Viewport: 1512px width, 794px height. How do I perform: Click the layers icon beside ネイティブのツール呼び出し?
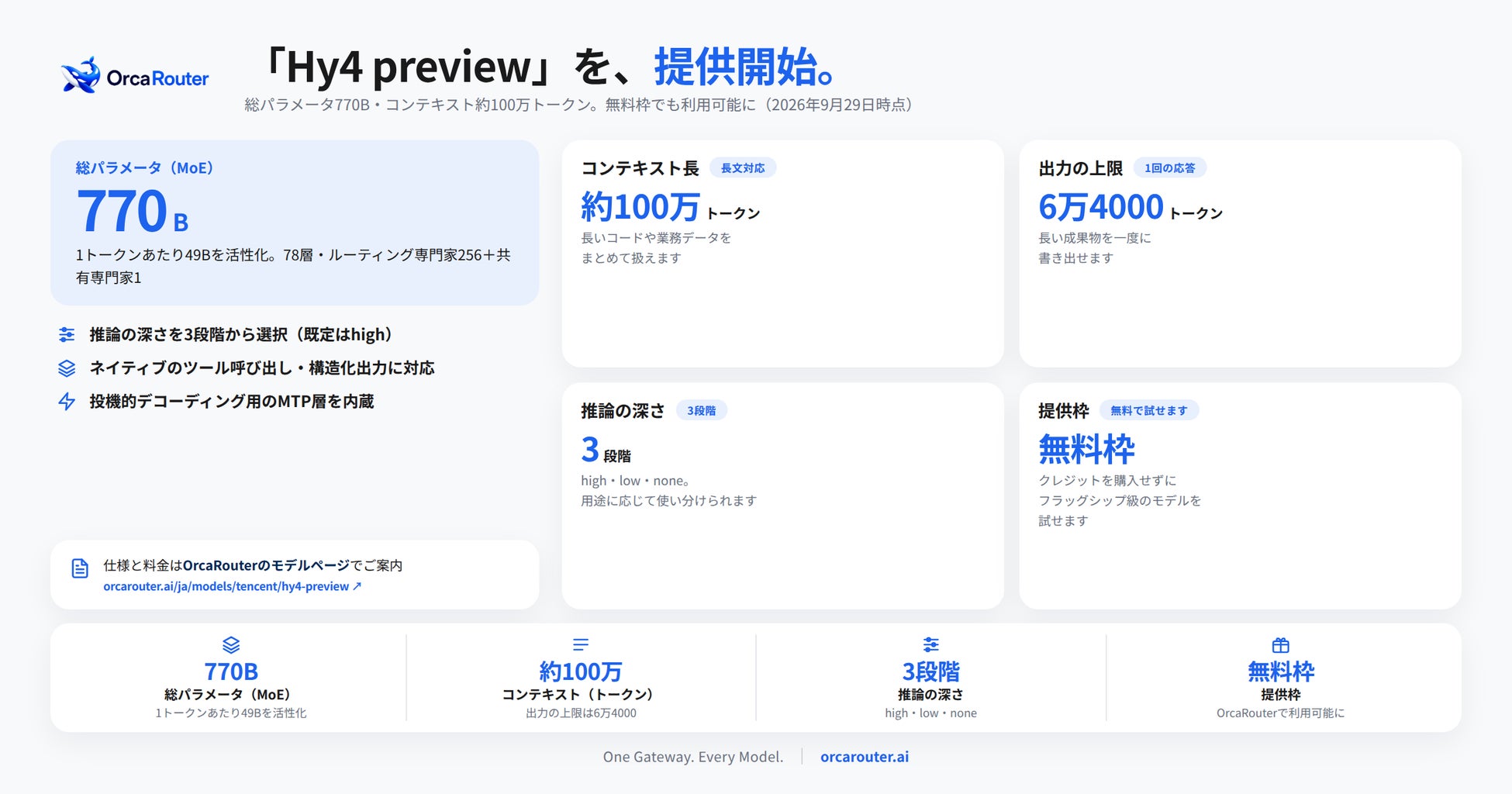[67, 368]
